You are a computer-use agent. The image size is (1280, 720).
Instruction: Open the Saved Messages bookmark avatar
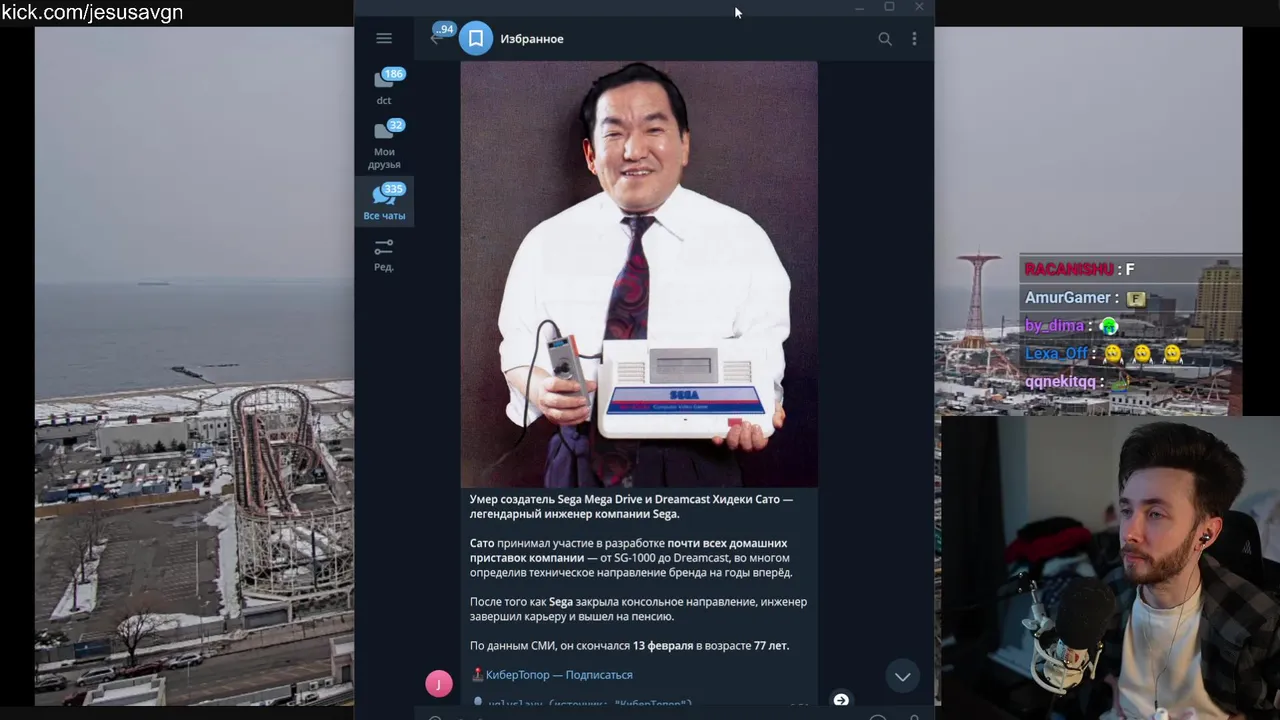[476, 38]
